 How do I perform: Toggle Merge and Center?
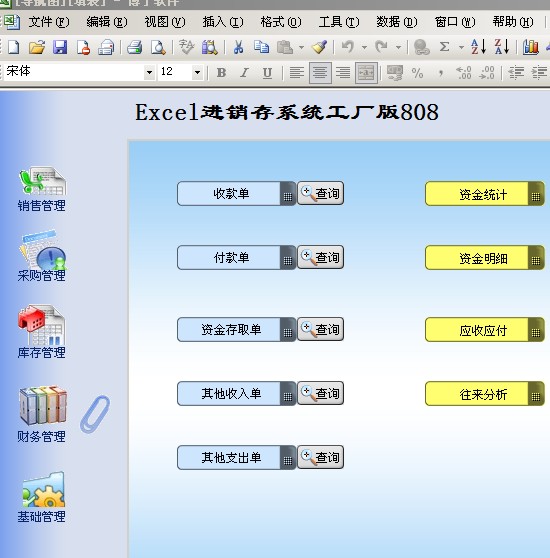tap(366, 73)
